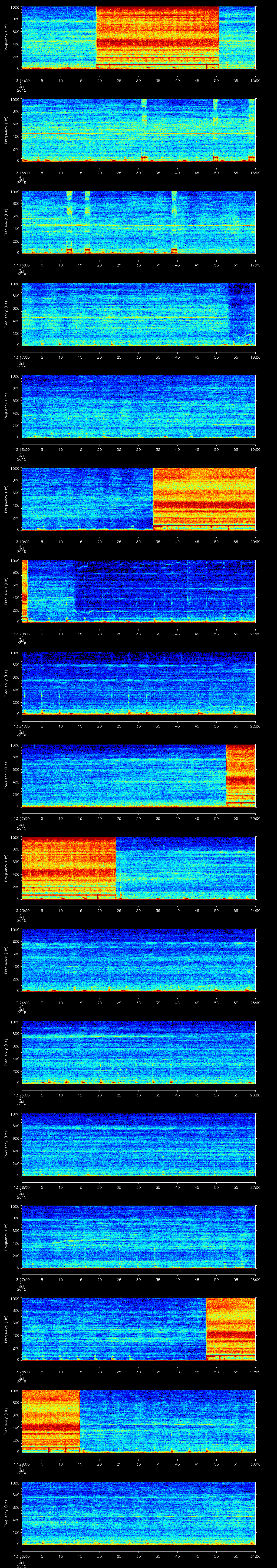This screenshot has width=277, height=1568.
Task: Click the 13:30:00 time label
Action: (21, 1556)
